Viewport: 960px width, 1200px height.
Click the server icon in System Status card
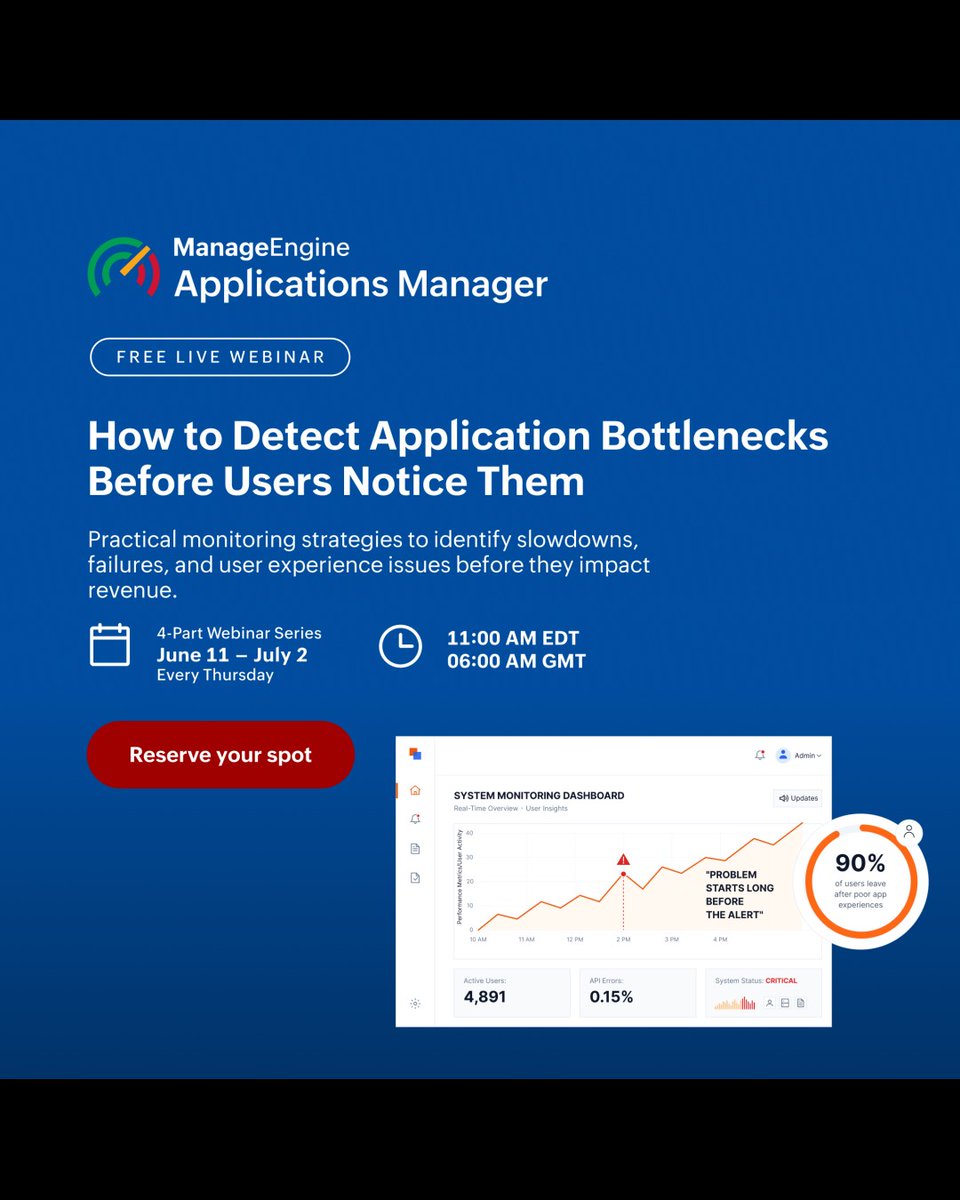click(785, 1003)
